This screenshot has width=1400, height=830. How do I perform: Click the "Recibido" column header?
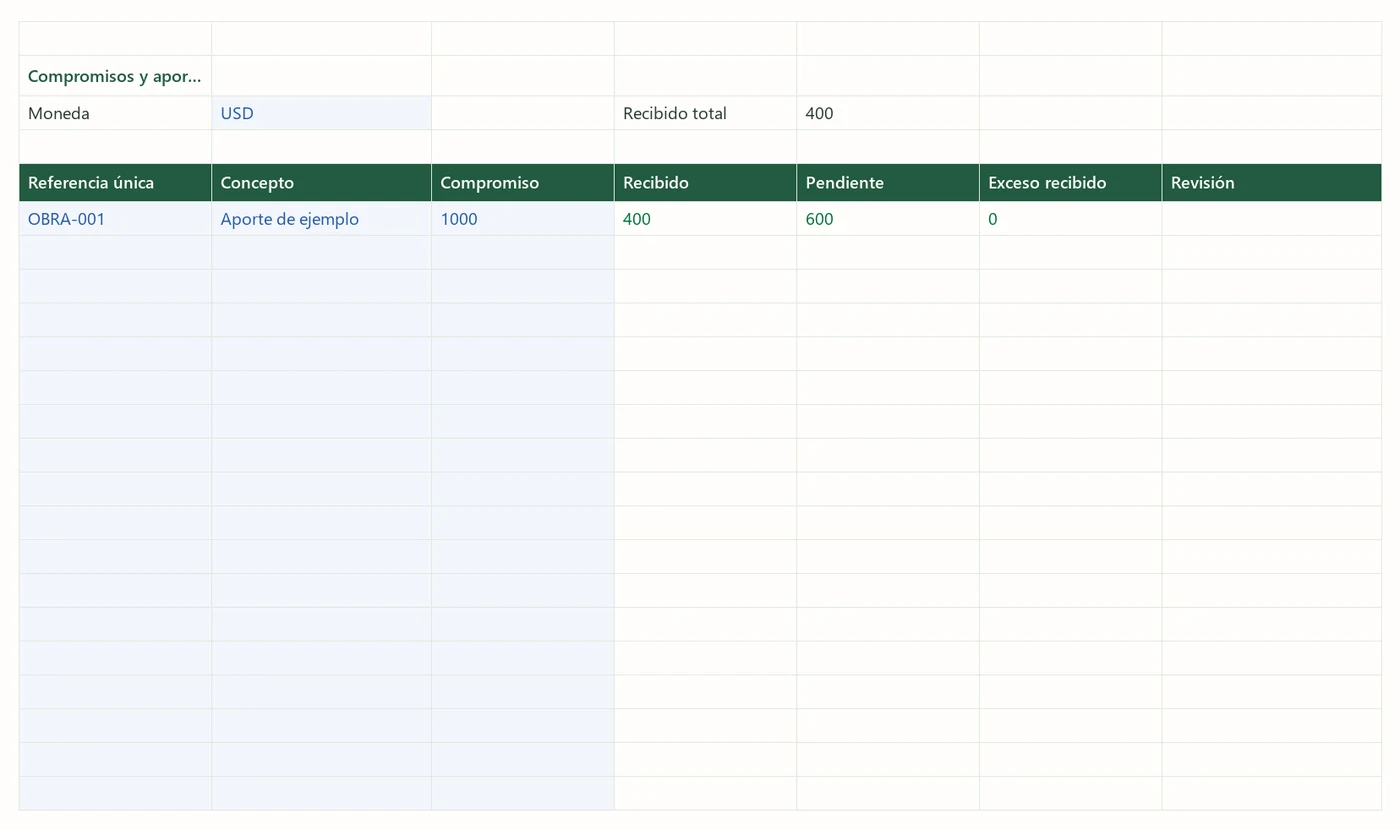tap(705, 183)
